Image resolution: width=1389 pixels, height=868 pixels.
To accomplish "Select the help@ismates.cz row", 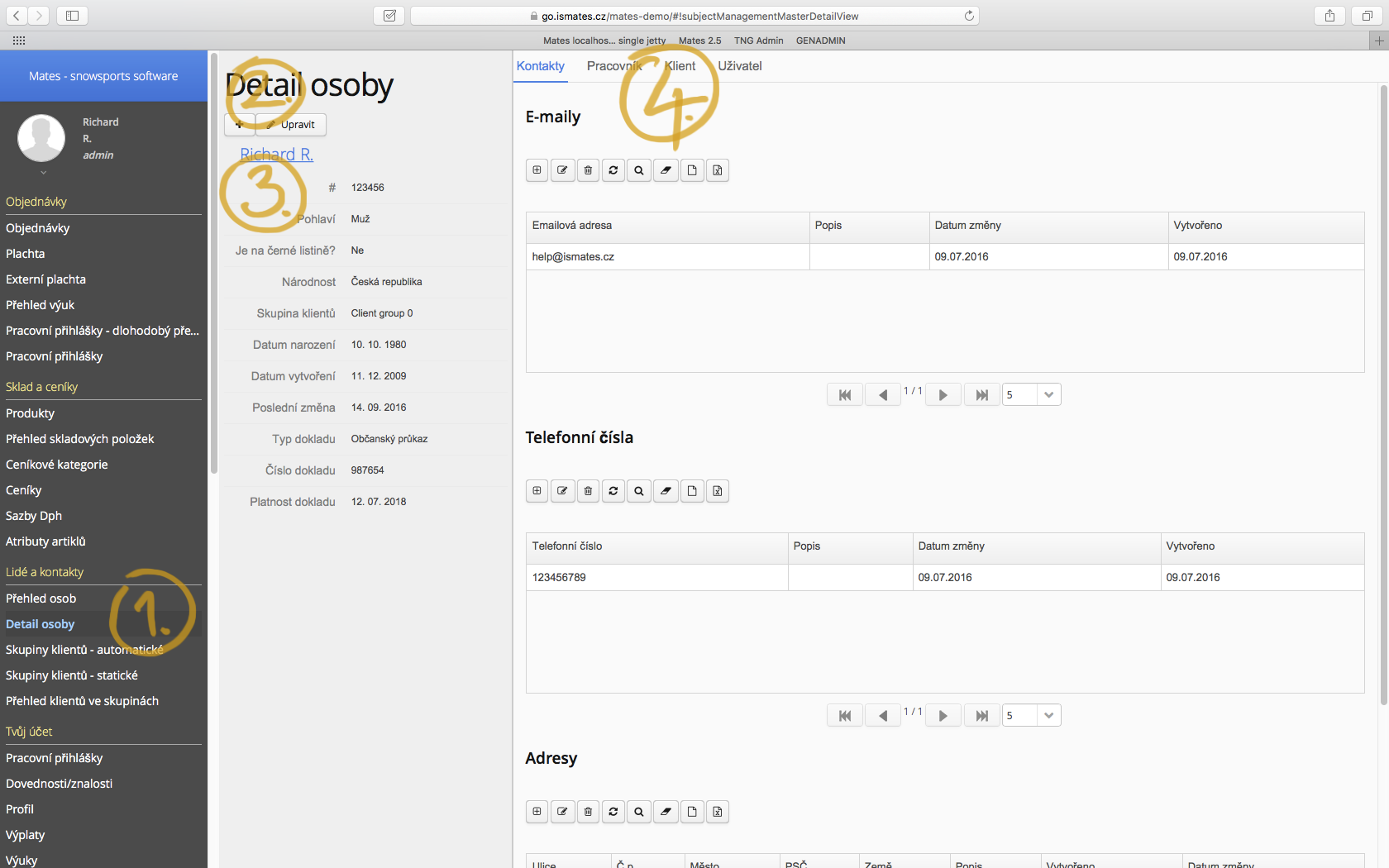I will (x=945, y=257).
